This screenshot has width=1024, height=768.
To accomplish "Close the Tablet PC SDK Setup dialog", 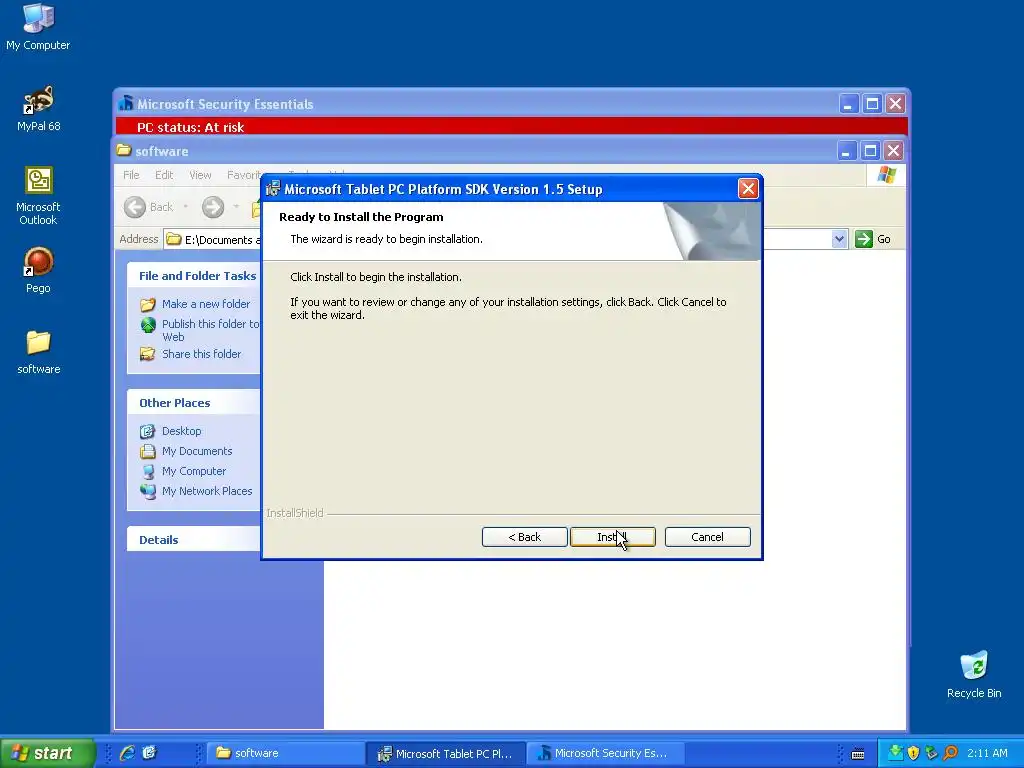I will click(x=748, y=189).
